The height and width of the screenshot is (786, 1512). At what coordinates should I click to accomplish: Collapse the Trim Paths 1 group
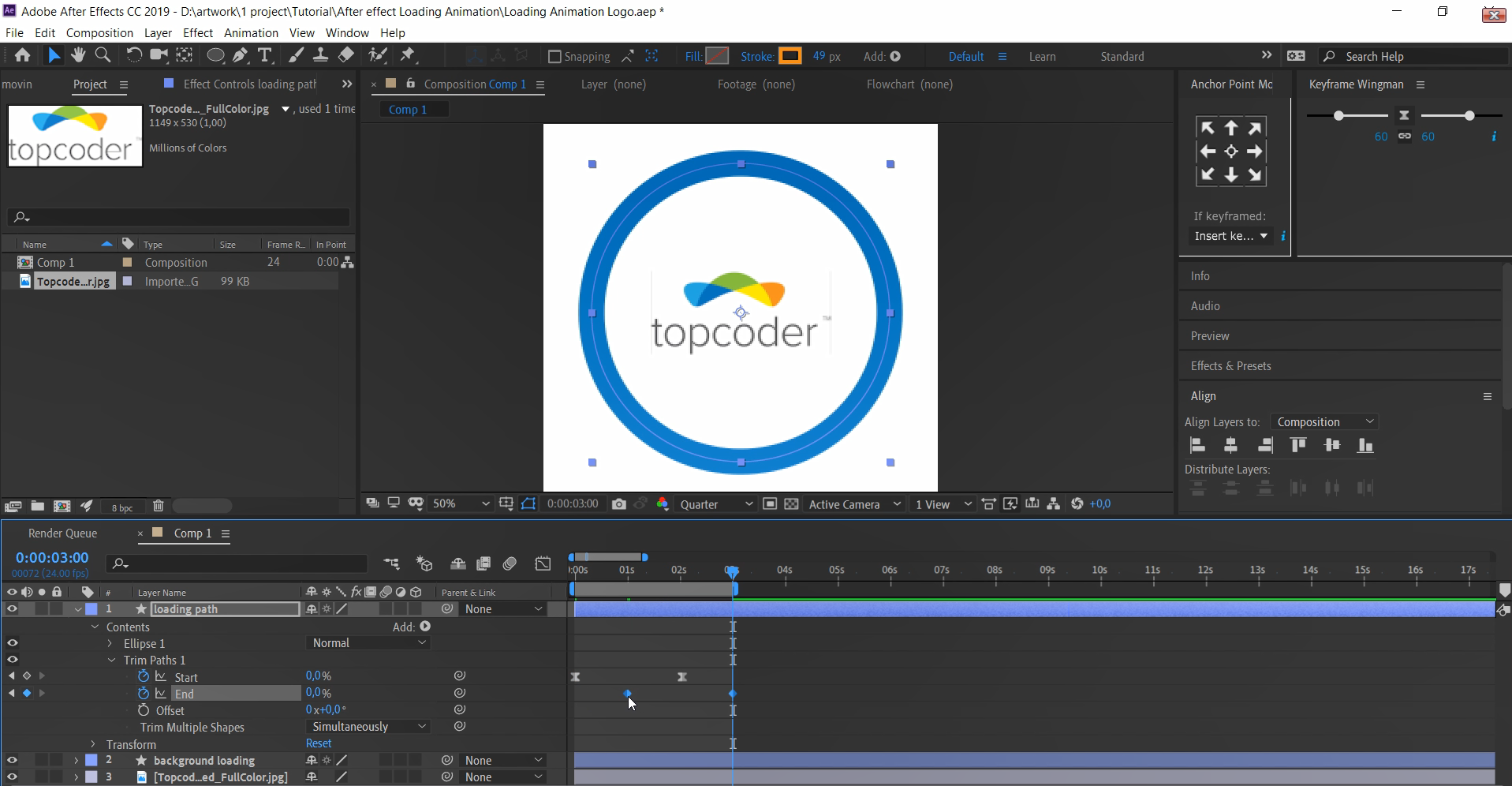(111, 660)
